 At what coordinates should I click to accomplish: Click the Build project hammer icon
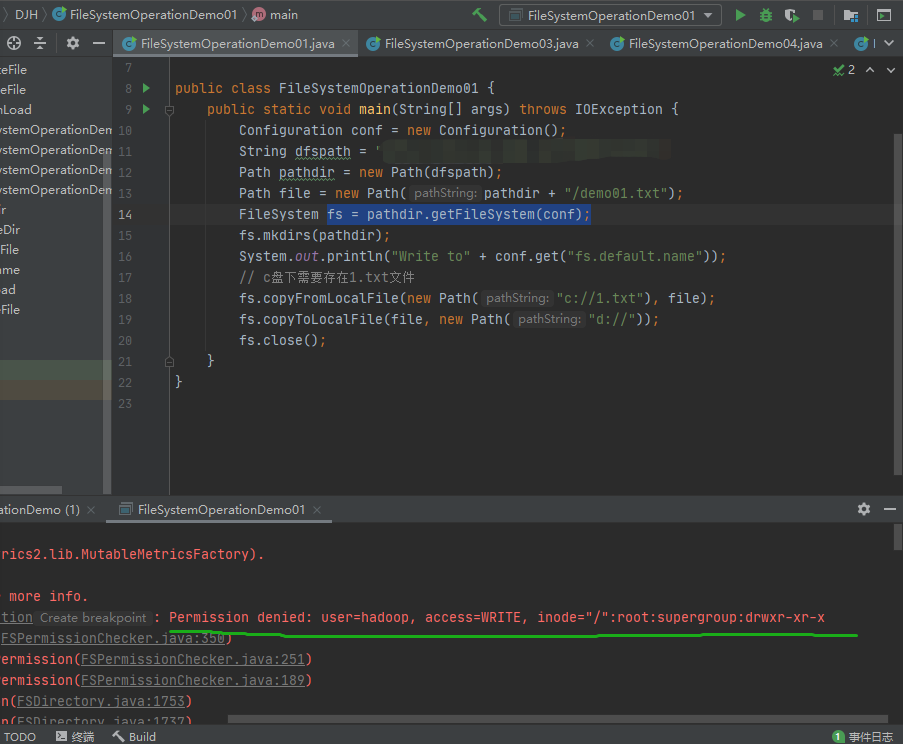[x=479, y=15]
